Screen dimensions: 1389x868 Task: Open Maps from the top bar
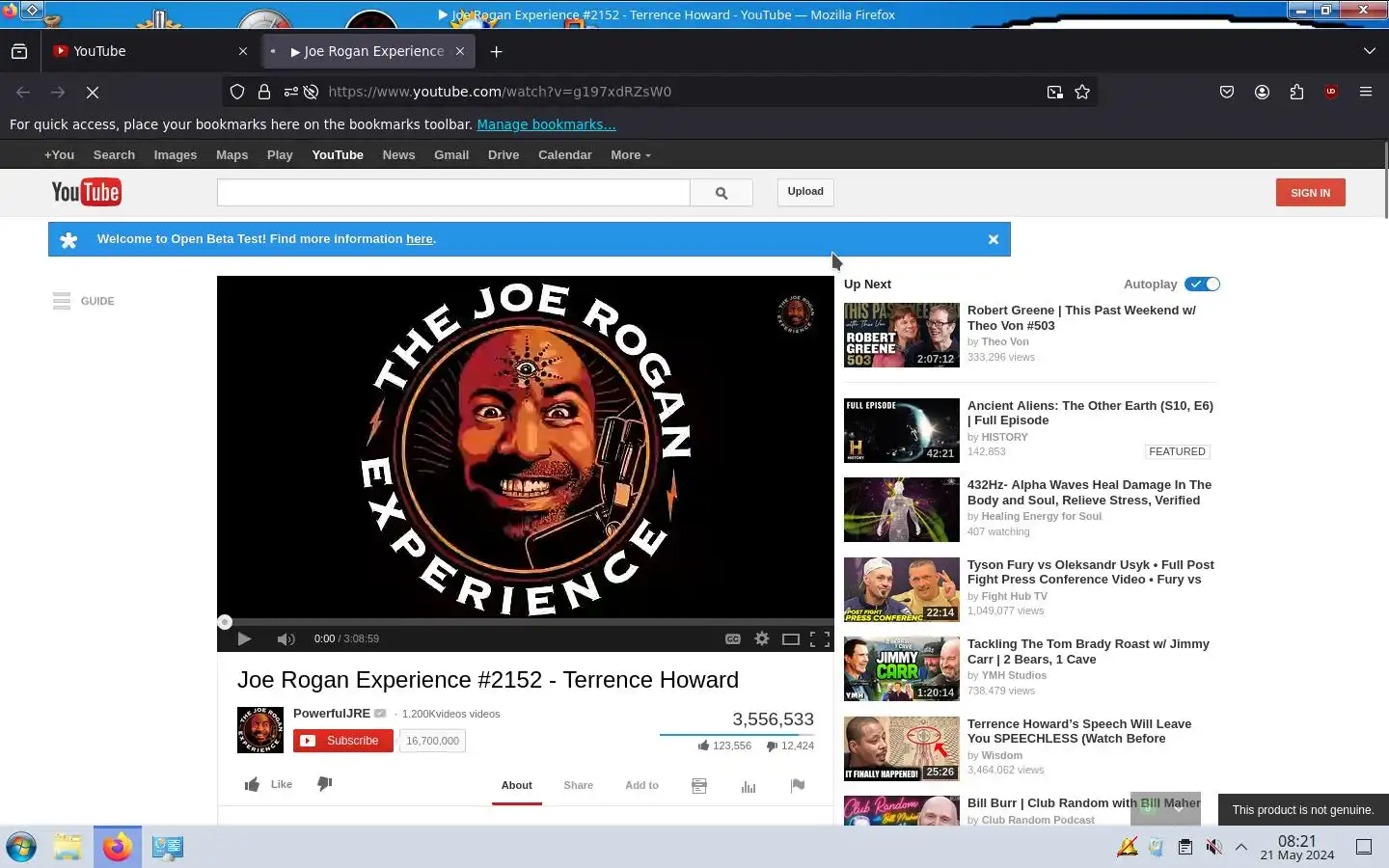coord(231,154)
